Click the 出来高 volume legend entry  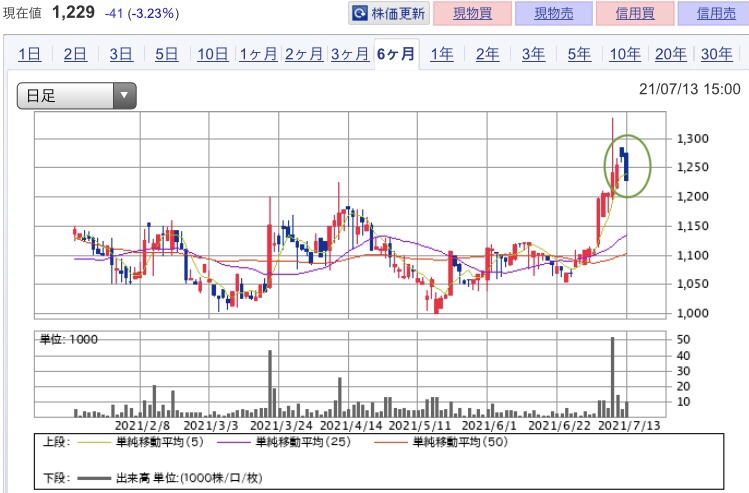170,478
